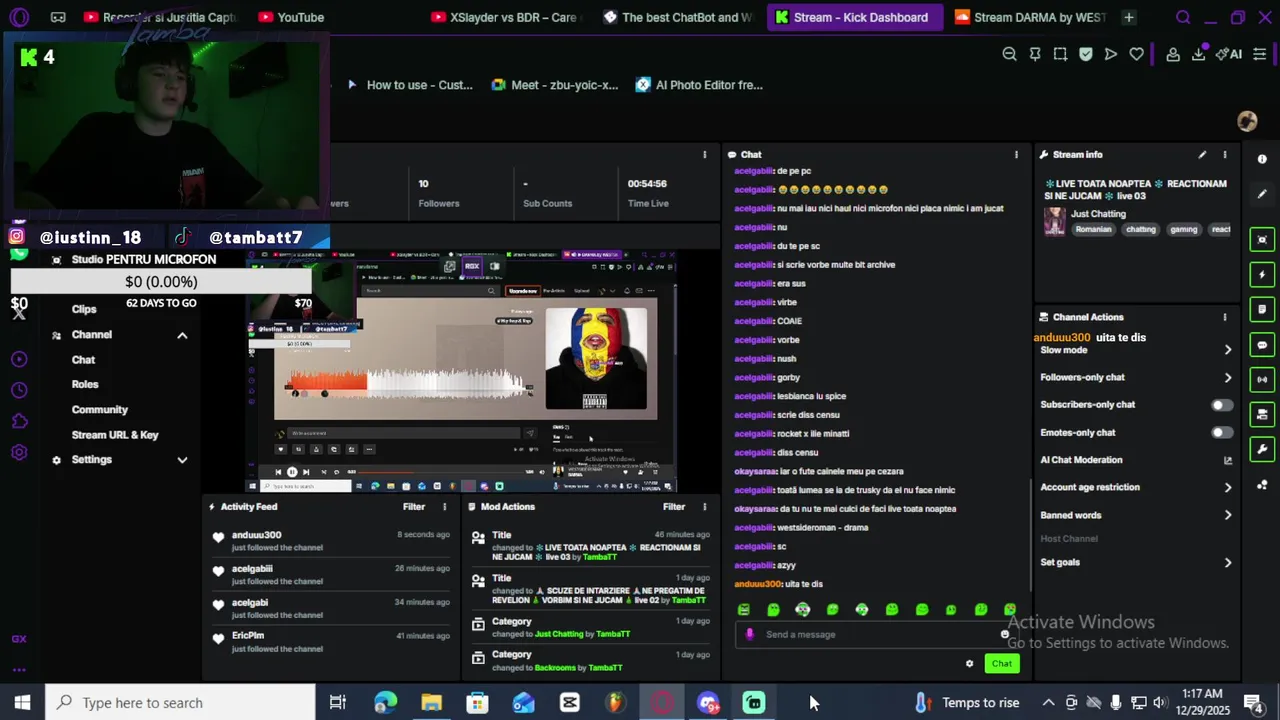1280x720 pixels.
Task: Expand Slow mode options
Action: point(1228,350)
